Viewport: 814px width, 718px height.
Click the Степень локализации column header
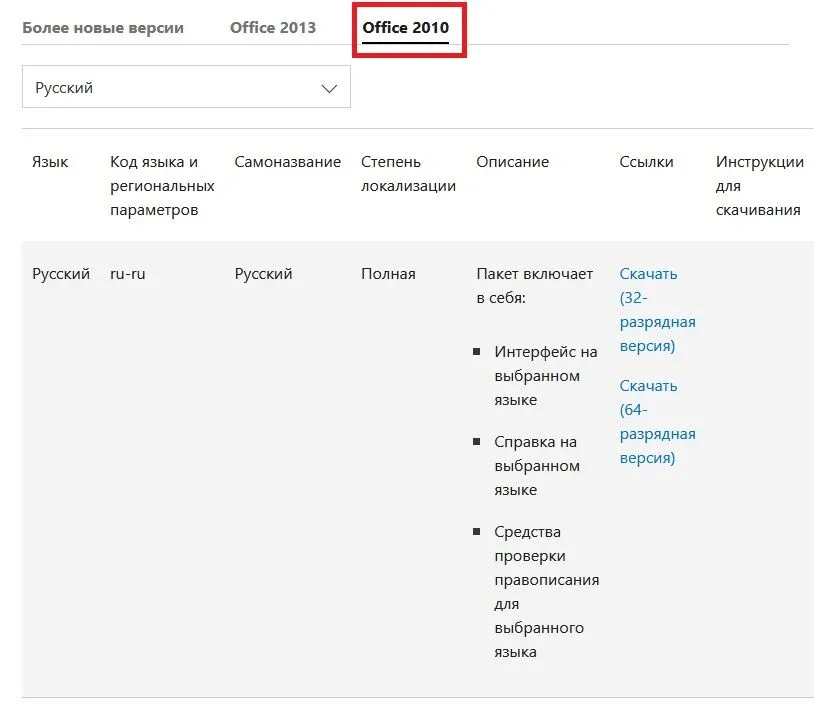tap(408, 174)
